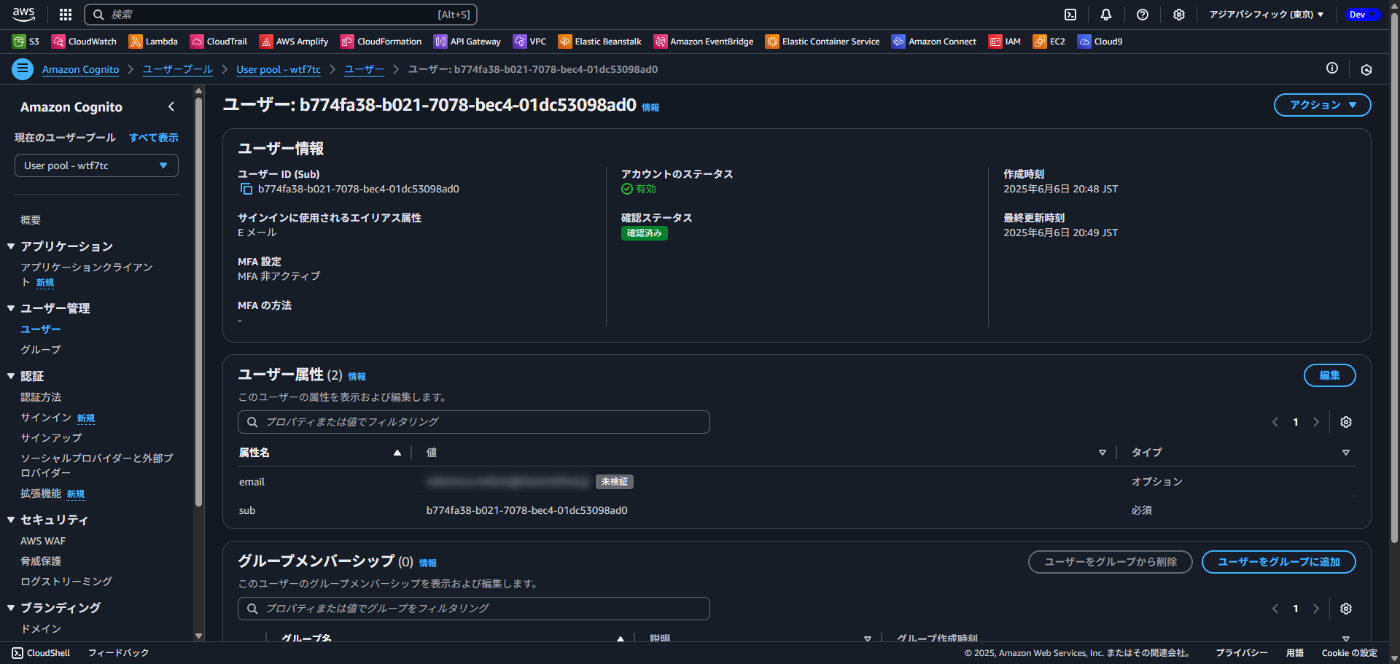Click the group filter search field
Screen dimensions: 1400x664
[474, 609]
